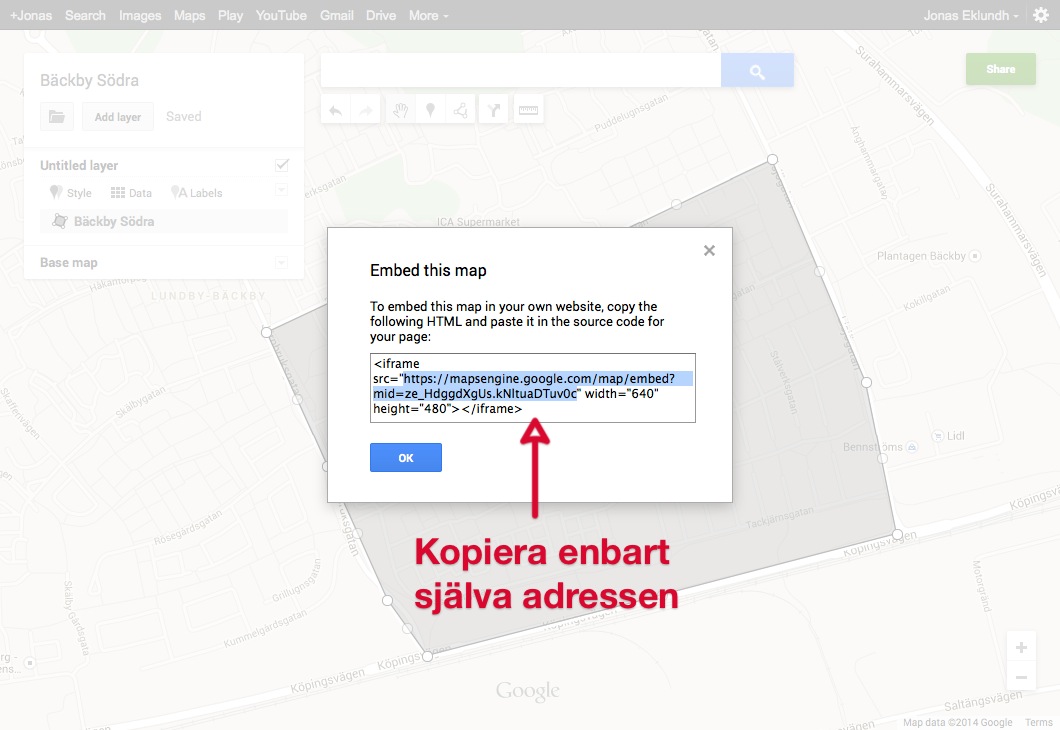Click the search magnifier button
The image size is (1060, 730).
click(757, 70)
